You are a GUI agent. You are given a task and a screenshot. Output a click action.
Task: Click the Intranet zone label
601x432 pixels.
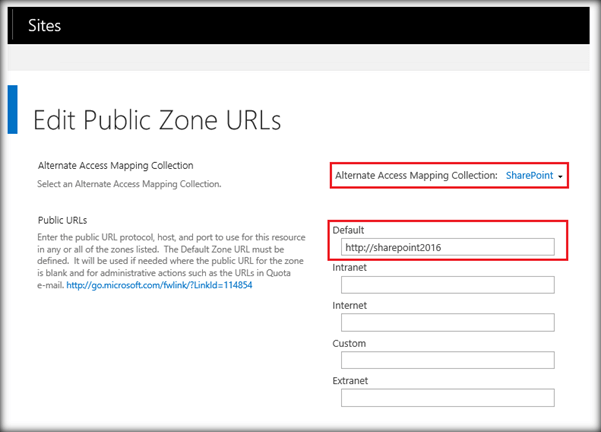pyautogui.click(x=350, y=268)
